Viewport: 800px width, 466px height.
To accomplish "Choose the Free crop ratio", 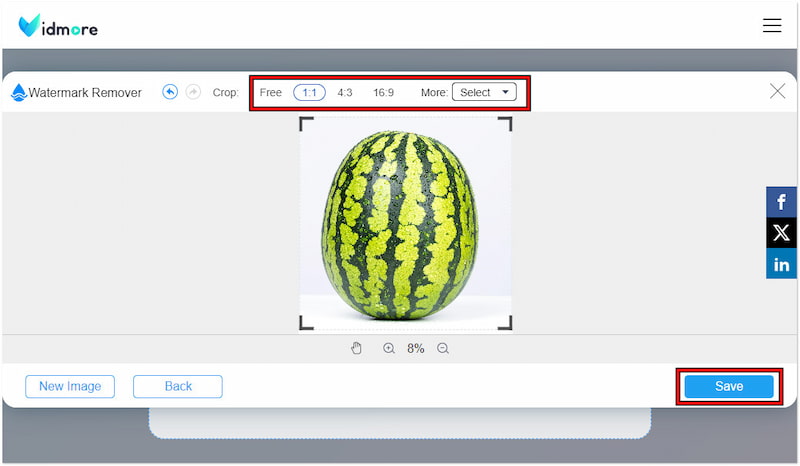I will [270, 92].
